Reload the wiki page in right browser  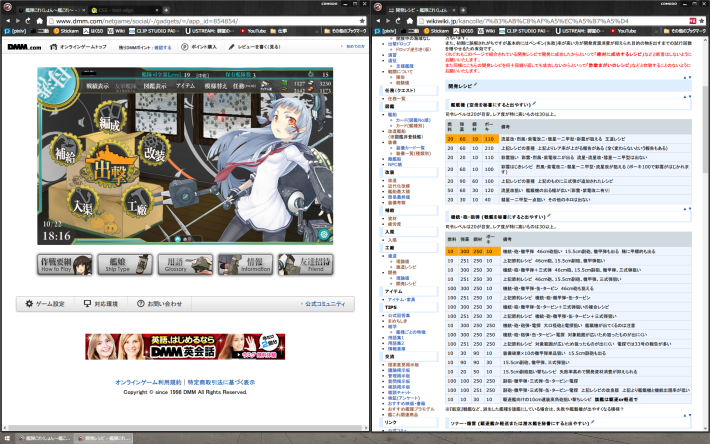tap(398, 21)
